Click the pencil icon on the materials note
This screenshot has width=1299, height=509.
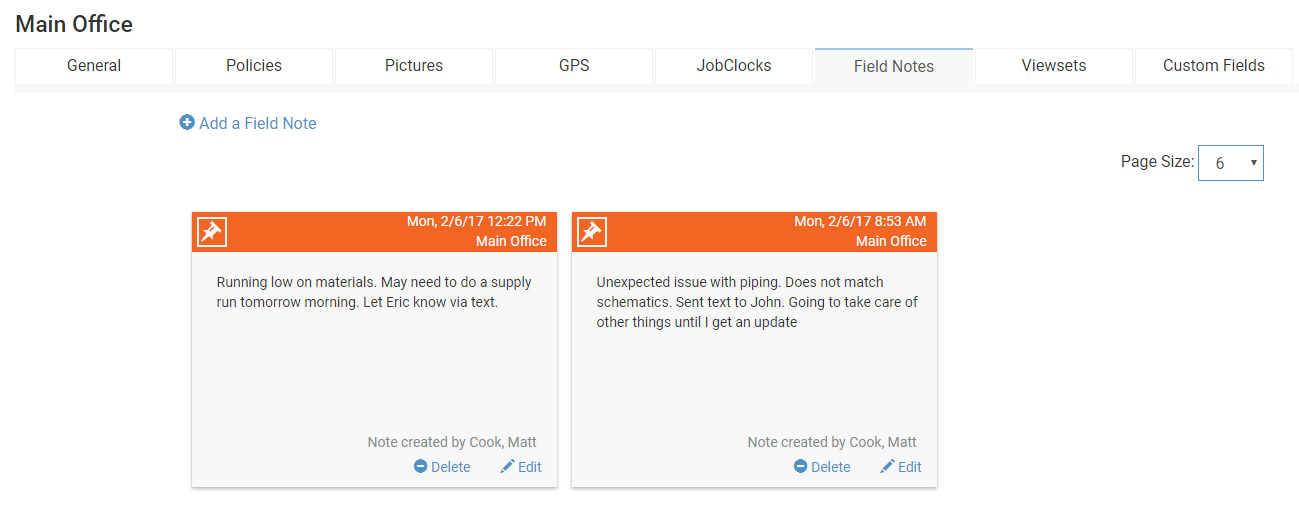[507, 467]
